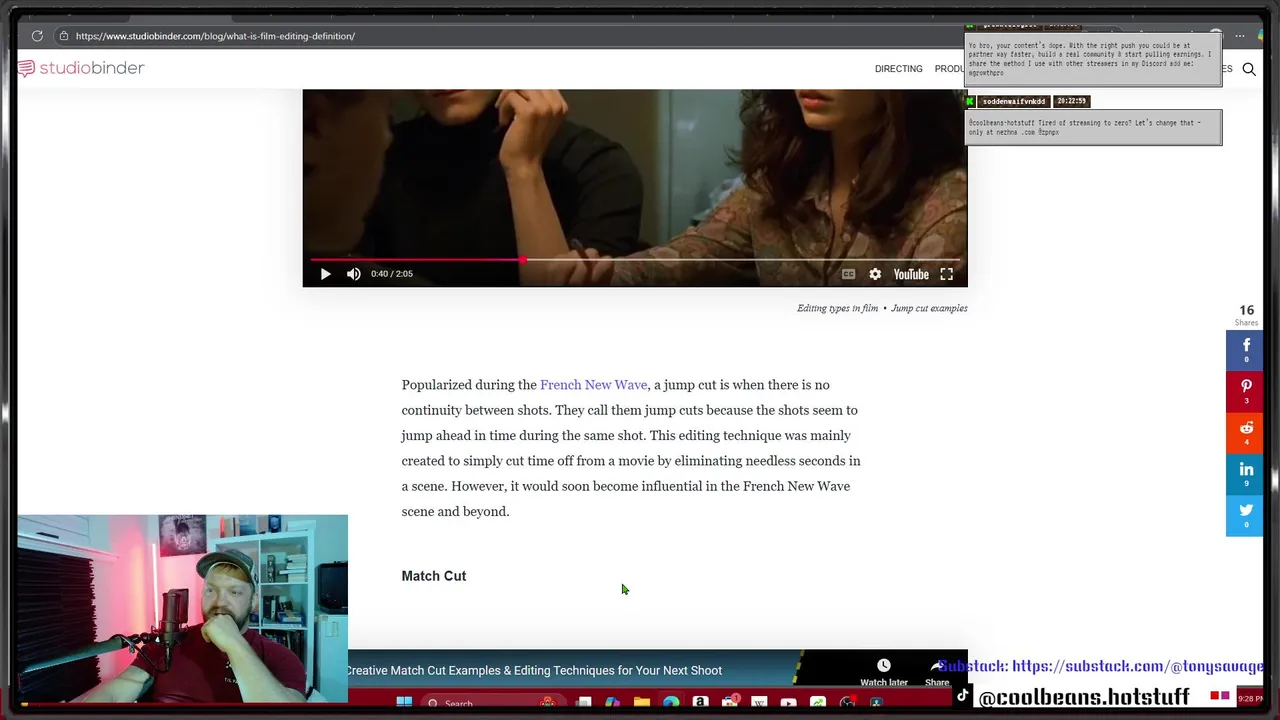Viewport: 1280px width, 720px height.
Task: Seek along the red video progress bar
Action: 635,260
